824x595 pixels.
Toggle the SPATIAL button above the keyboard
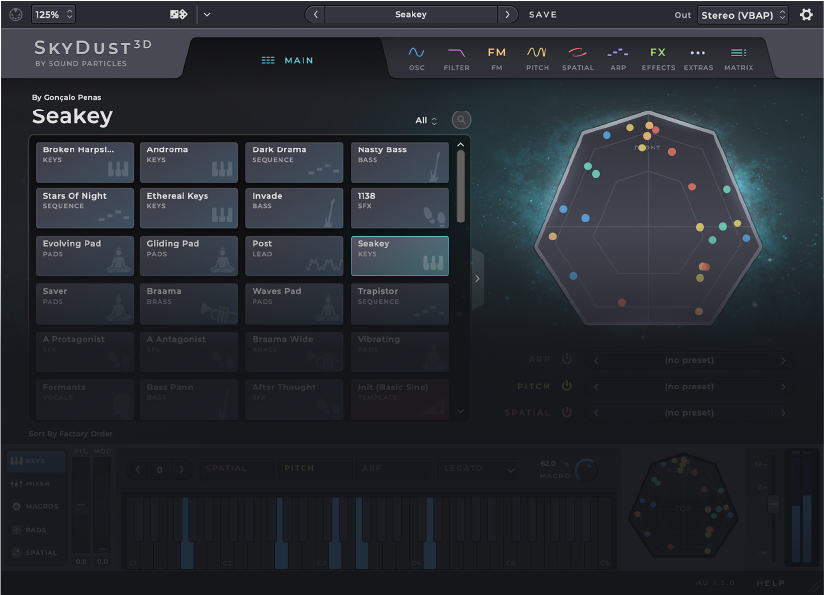click(236, 468)
